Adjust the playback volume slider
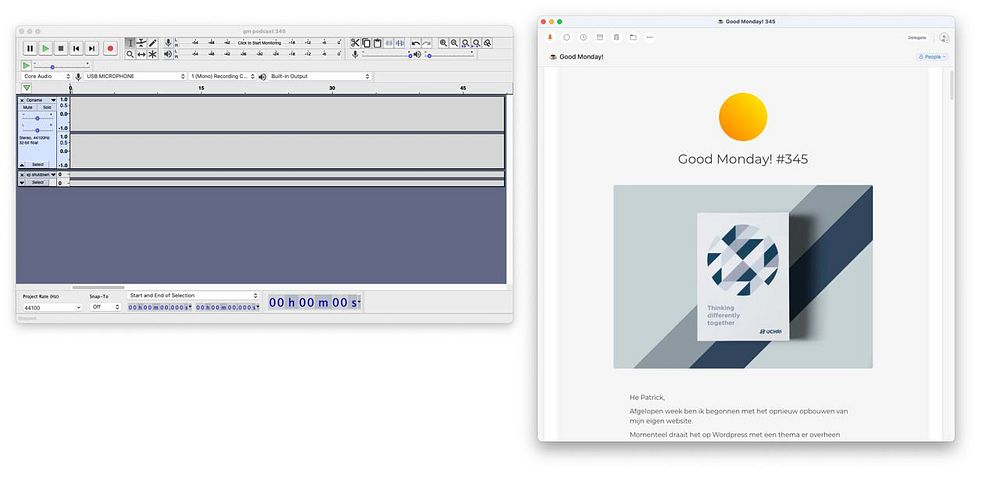 450,55
